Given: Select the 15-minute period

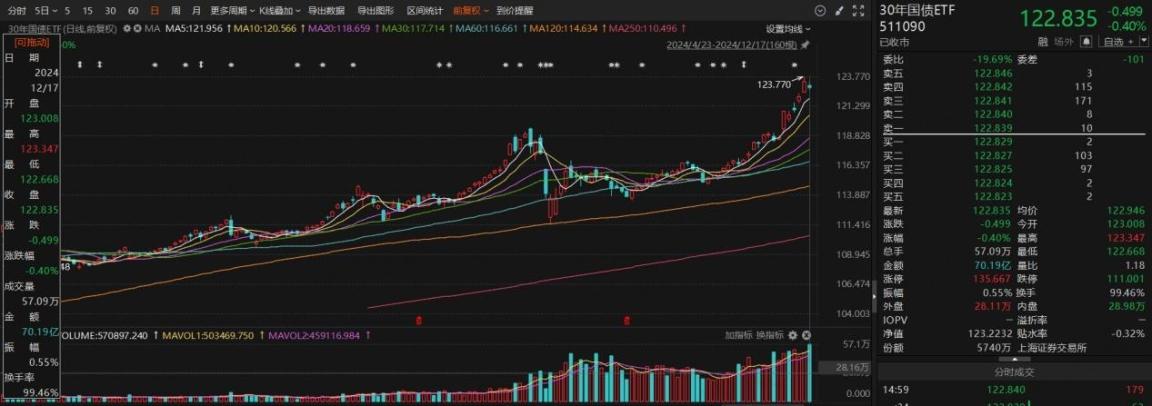Looking at the screenshot, I should click(88, 11).
